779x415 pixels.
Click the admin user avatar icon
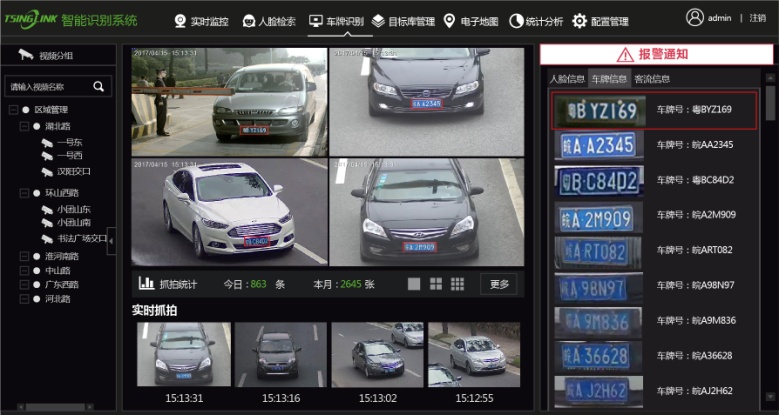[695, 17]
